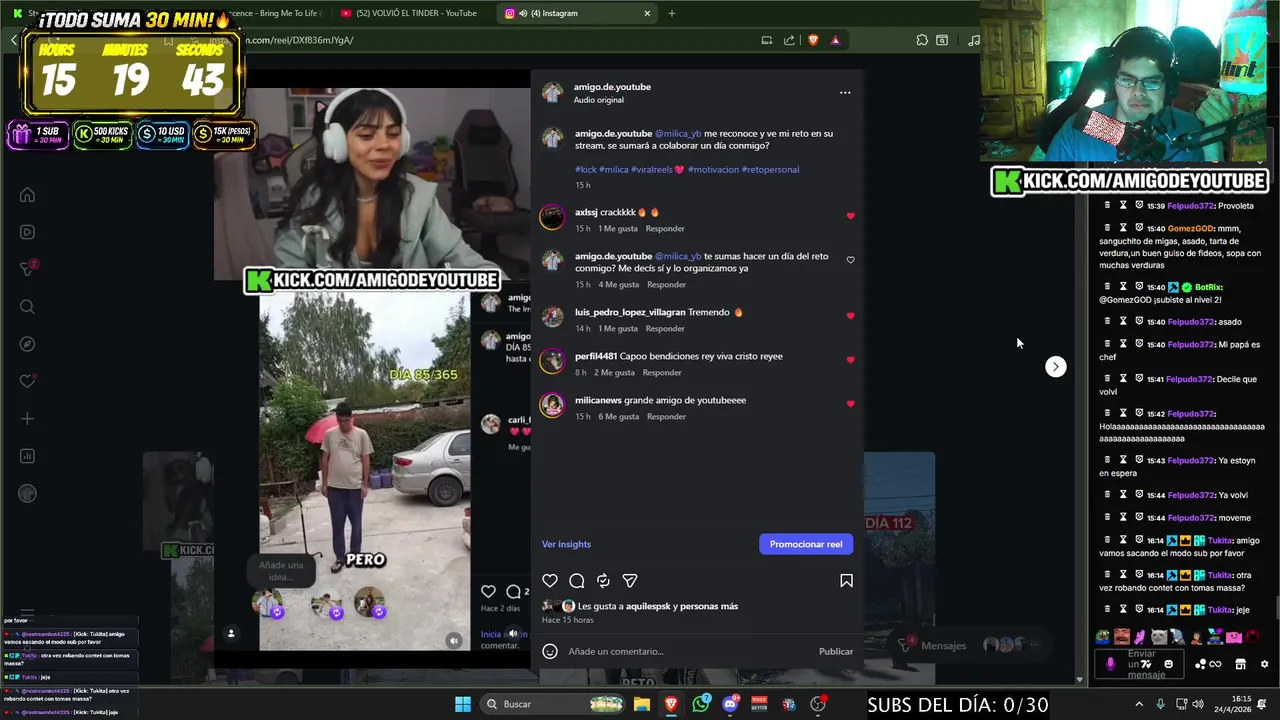The image size is (1280, 720).
Task: Click the Promocionar reel button
Action: [x=806, y=544]
